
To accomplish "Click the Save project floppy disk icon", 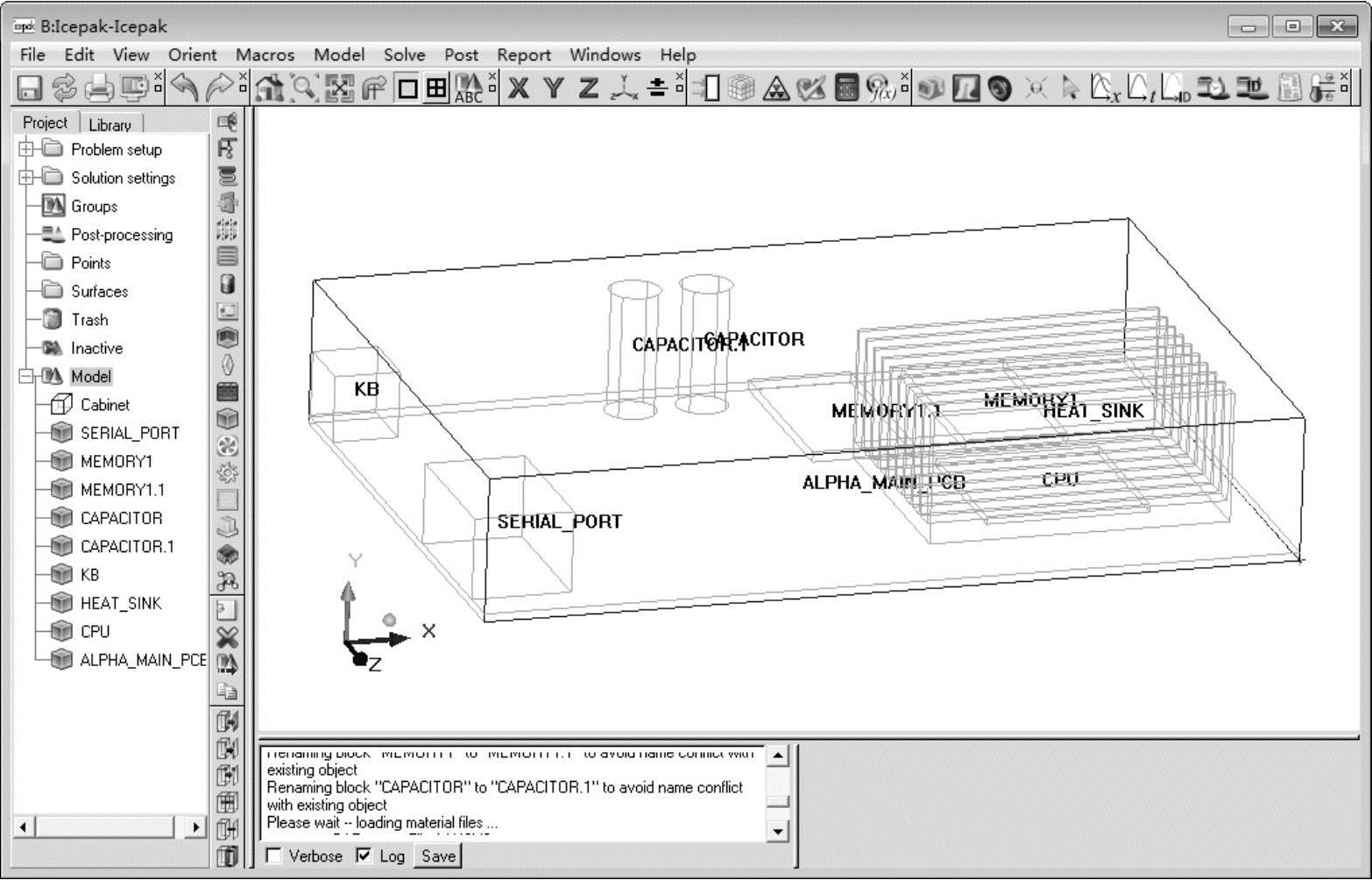I will (x=30, y=88).
